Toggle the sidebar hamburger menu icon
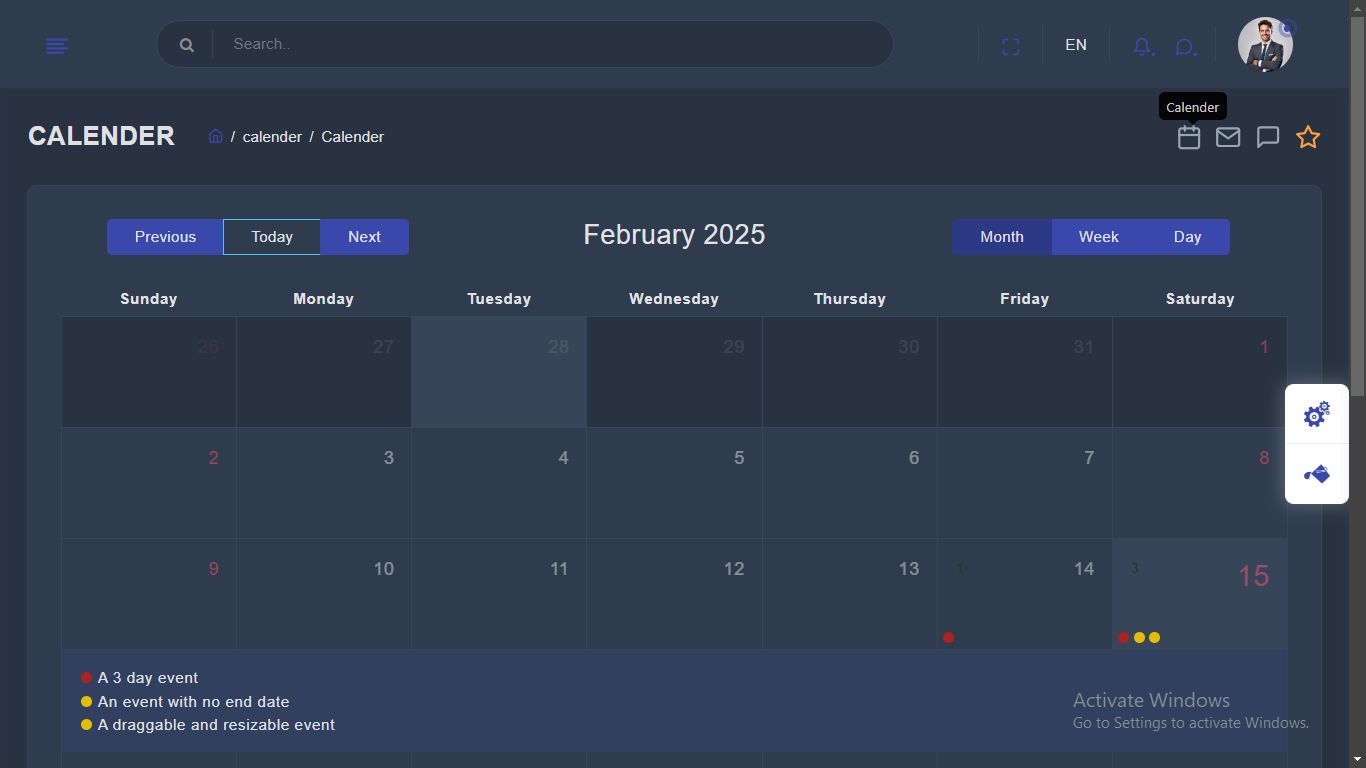The height and width of the screenshot is (768, 1366). [57, 46]
